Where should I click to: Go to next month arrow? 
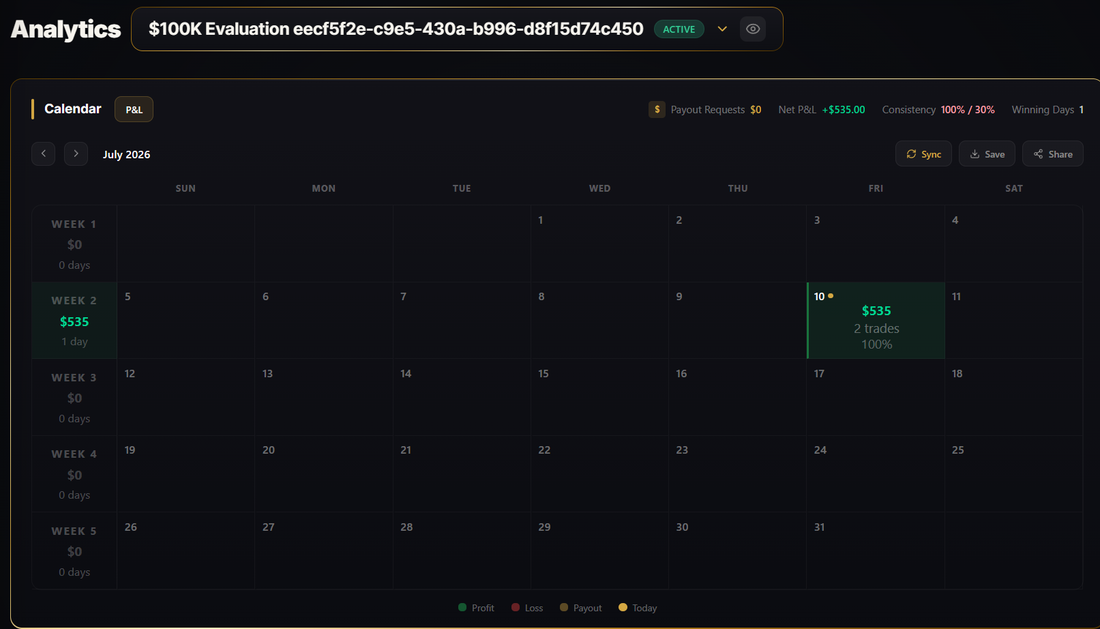(76, 154)
